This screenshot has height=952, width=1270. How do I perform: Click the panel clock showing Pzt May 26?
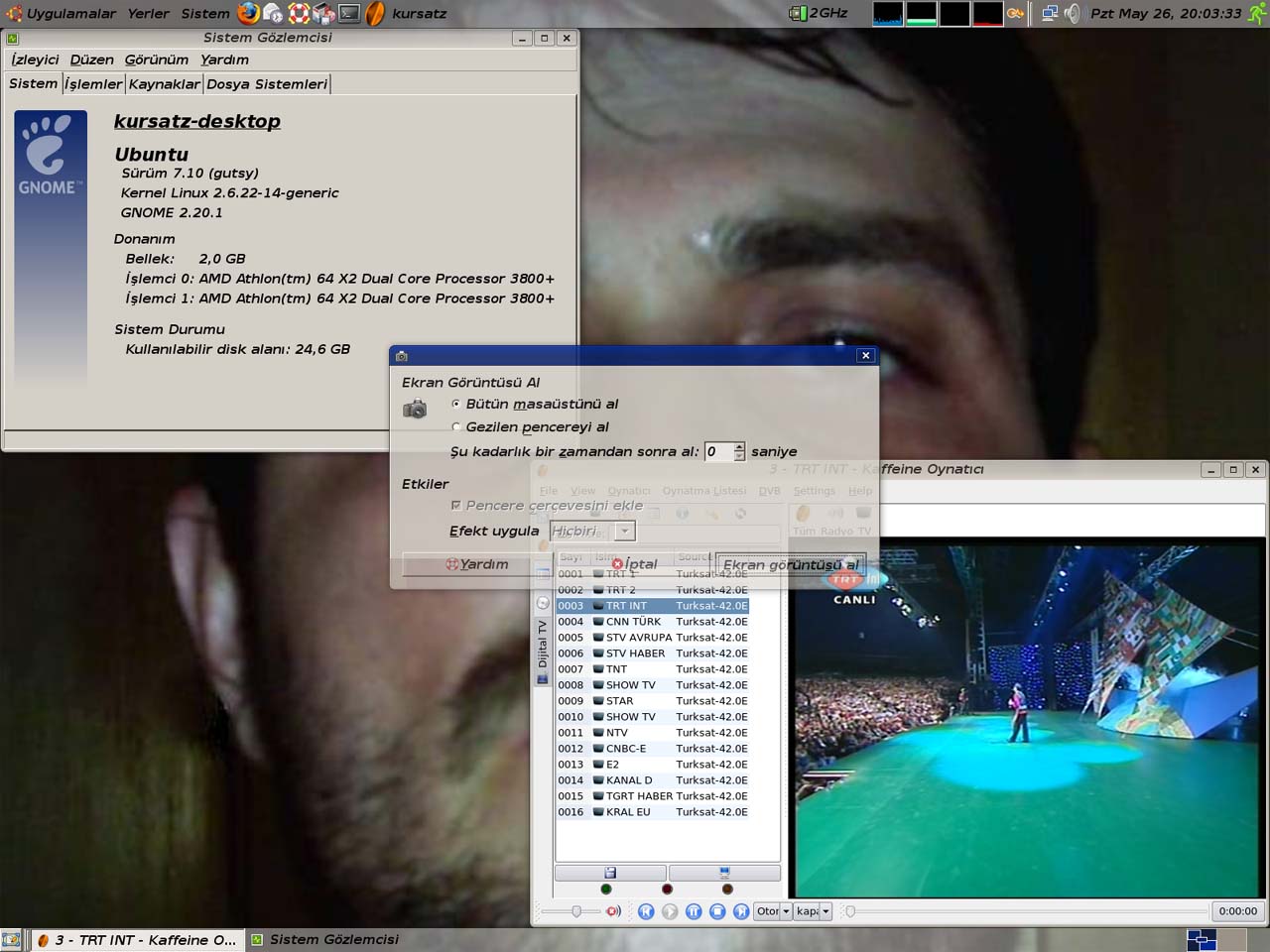point(1166,13)
